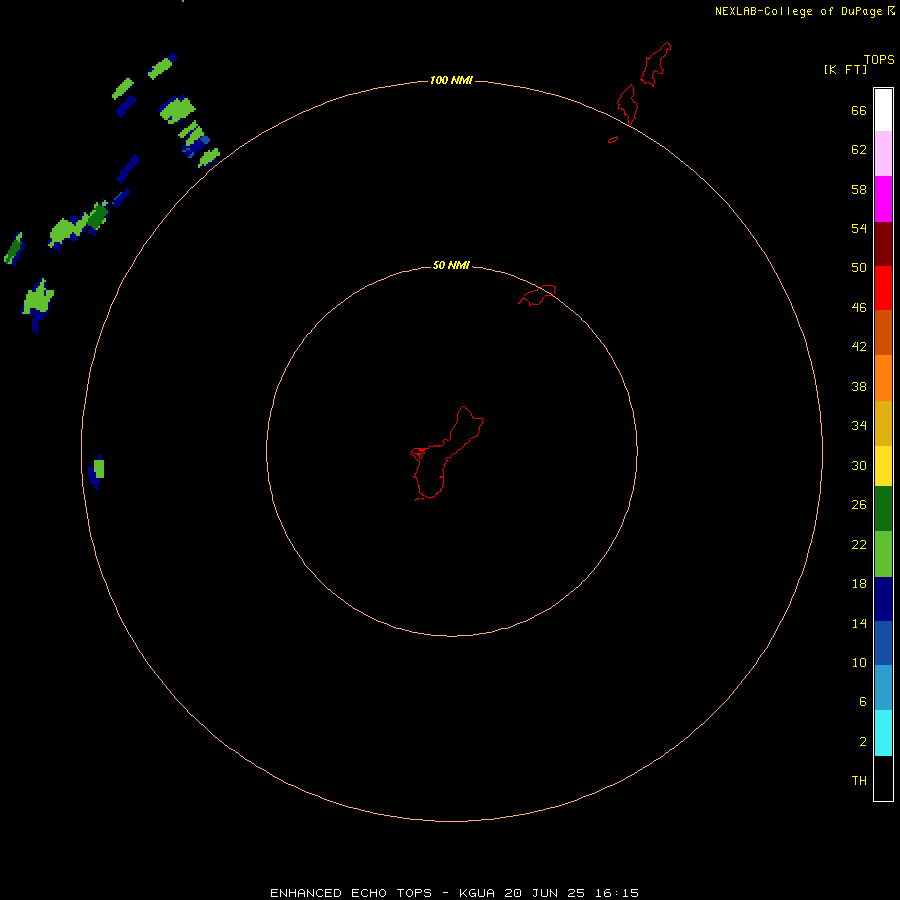Click the "46" legend value
Screen dimensions: 900x900
859,308
